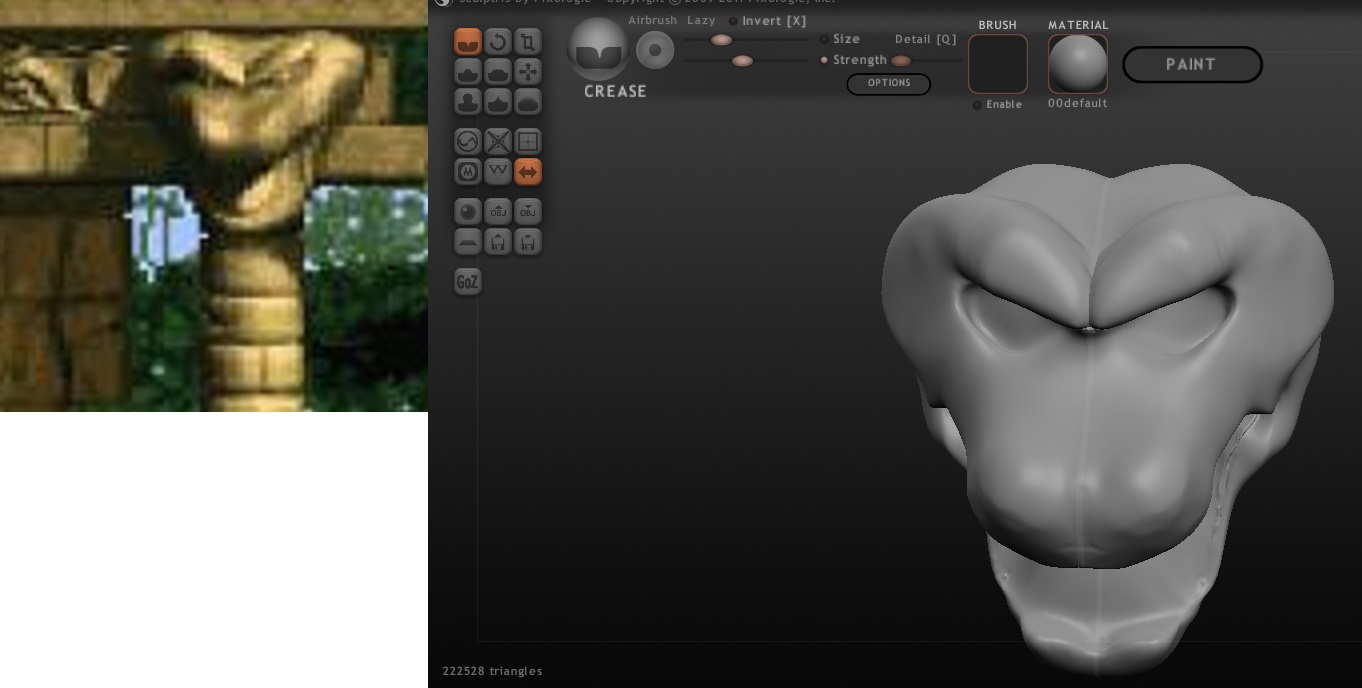Choose the Grab tool with four arrows
The width and height of the screenshot is (1362, 688).
click(x=528, y=72)
